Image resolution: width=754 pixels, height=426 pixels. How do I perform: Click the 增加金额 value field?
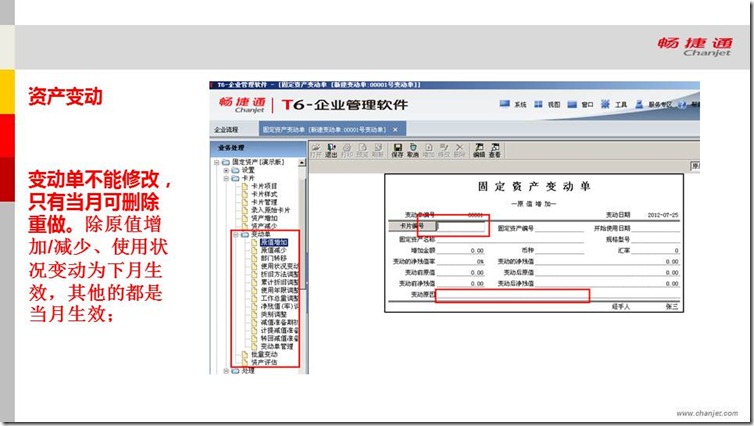(x=461, y=251)
